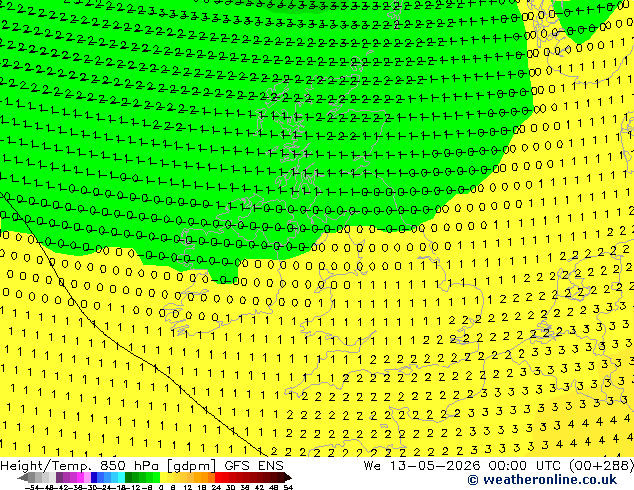
Task: Select the bright red legend swatch
Action: click(219, 478)
